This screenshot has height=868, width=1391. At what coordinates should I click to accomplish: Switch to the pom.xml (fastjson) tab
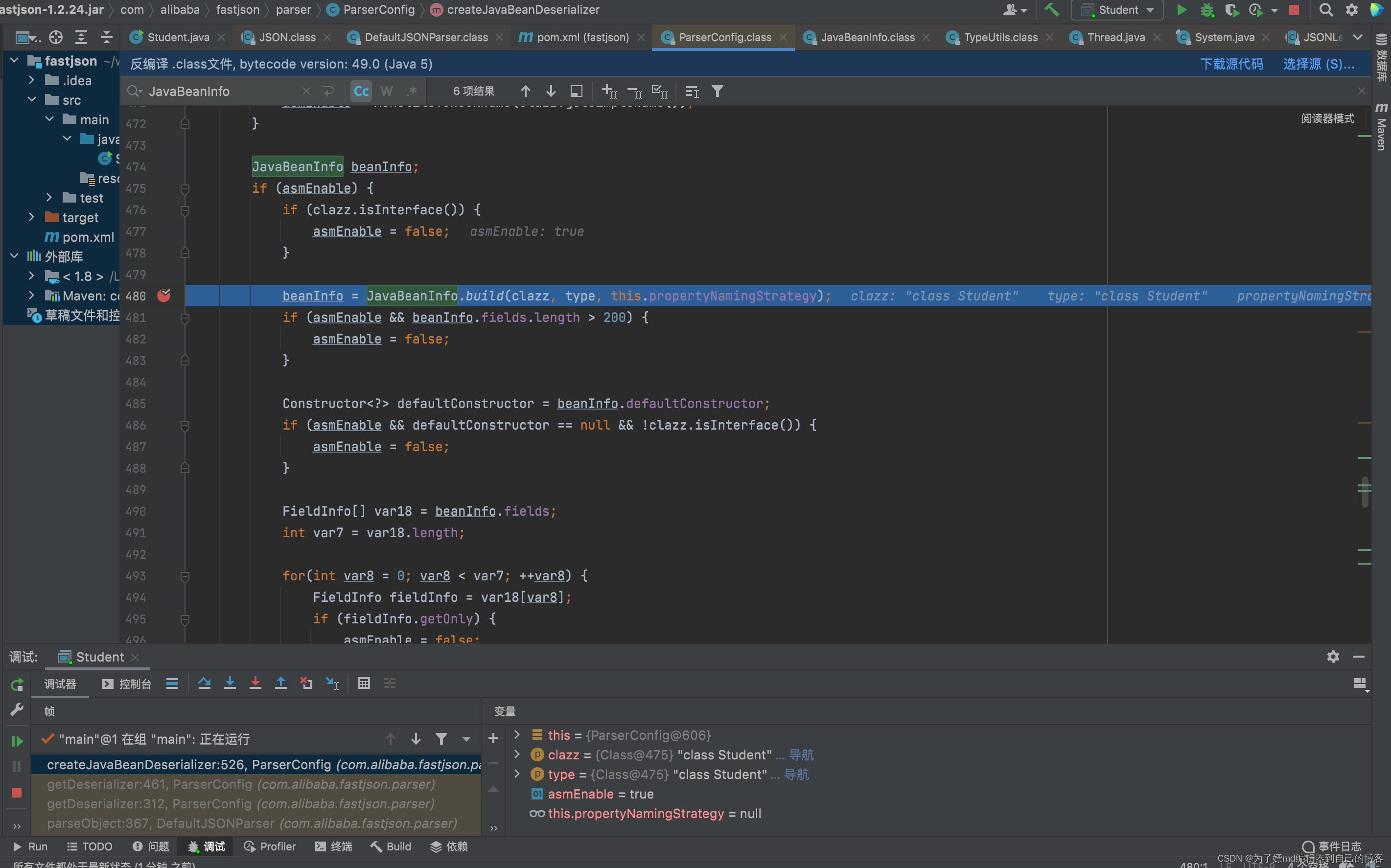tap(583, 37)
